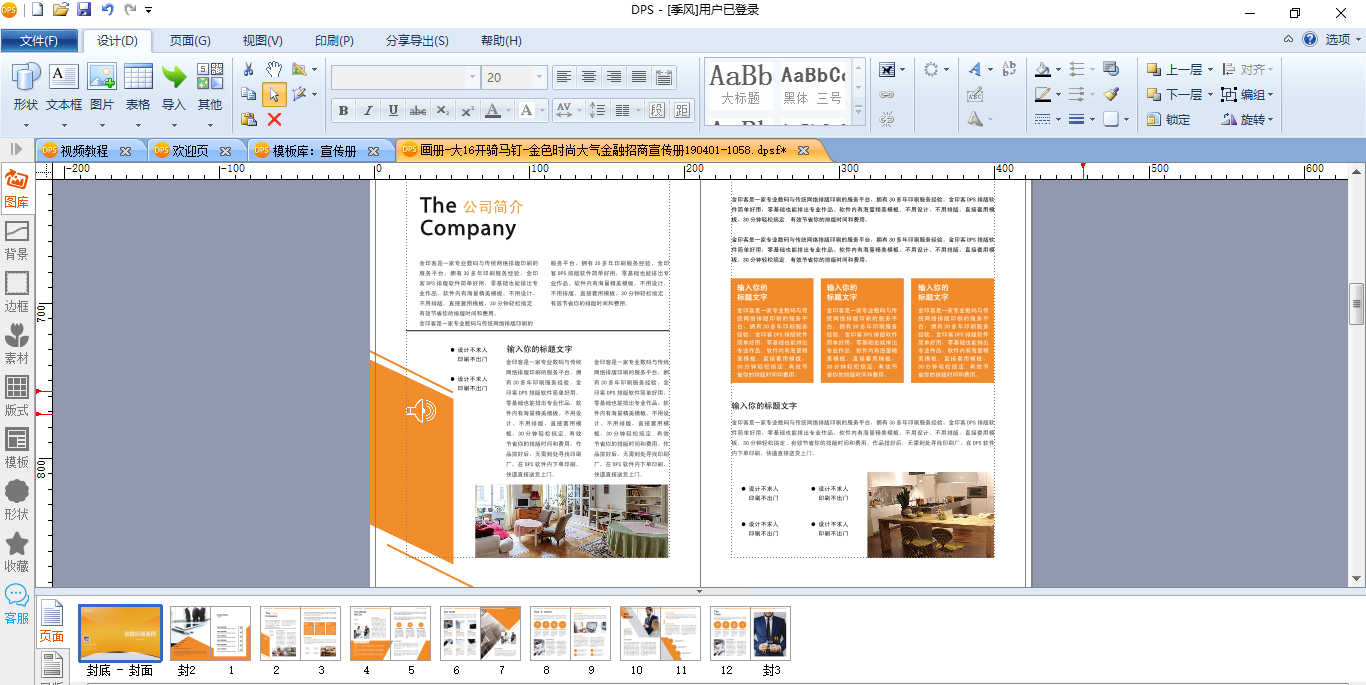Image resolution: width=1366 pixels, height=685 pixels.
Task: Click the scissors cut icon
Action: pyautogui.click(x=249, y=69)
